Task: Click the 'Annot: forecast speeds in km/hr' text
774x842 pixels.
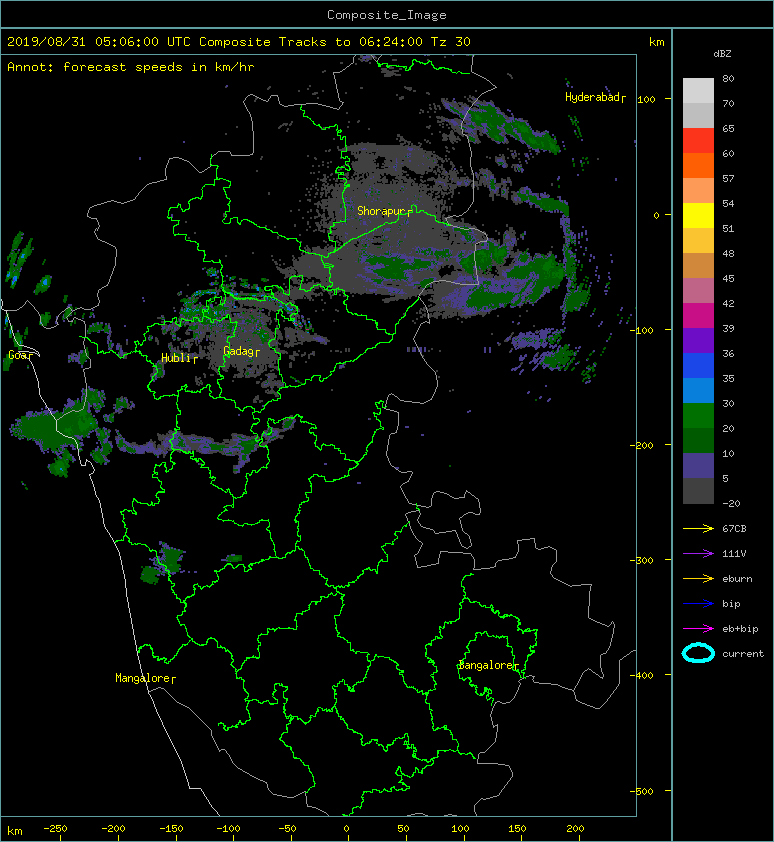Action: click(131, 67)
